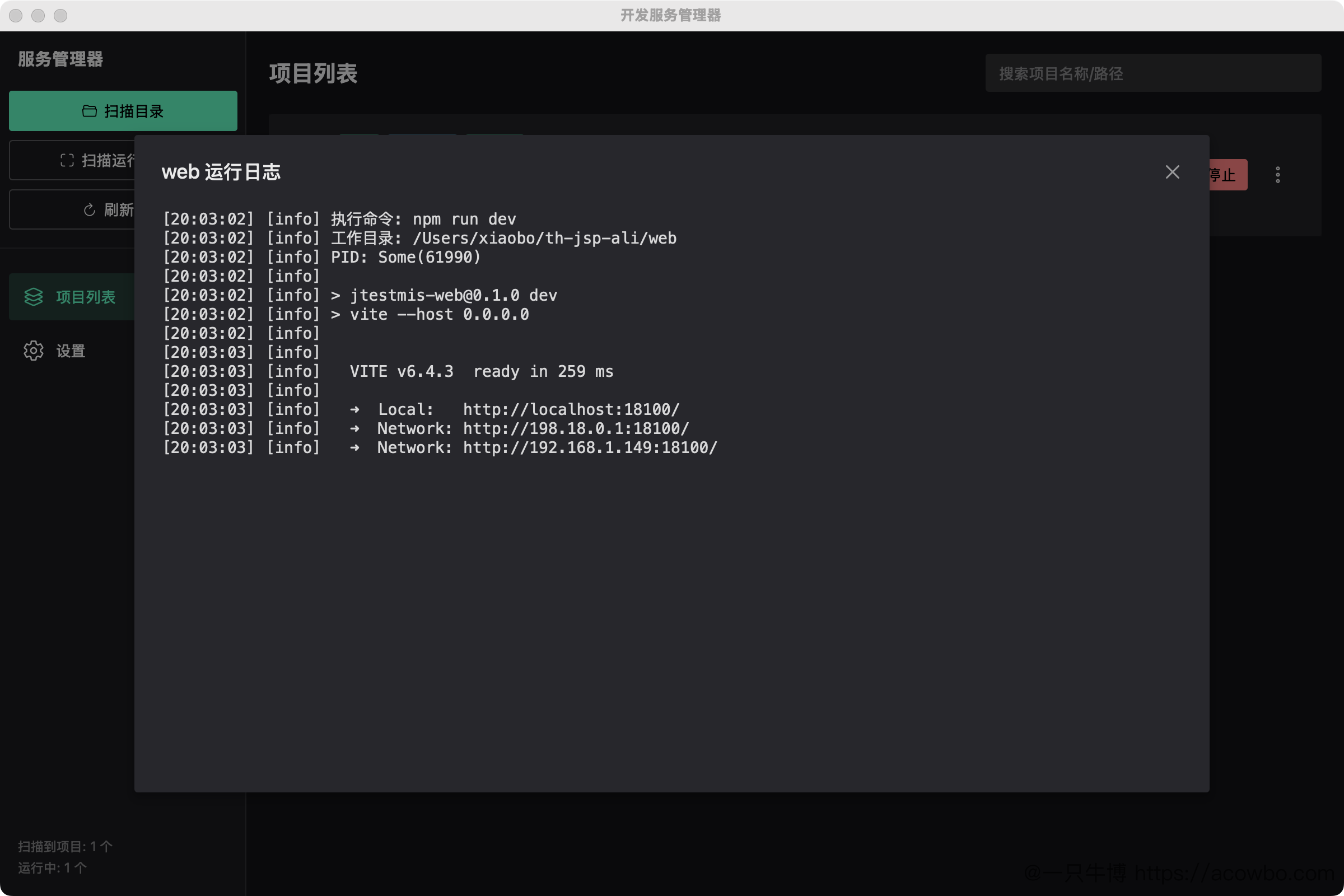The height and width of the screenshot is (896, 1344).
Task: Click the folder icon on 扫描目录
Action: pos(89,111)
